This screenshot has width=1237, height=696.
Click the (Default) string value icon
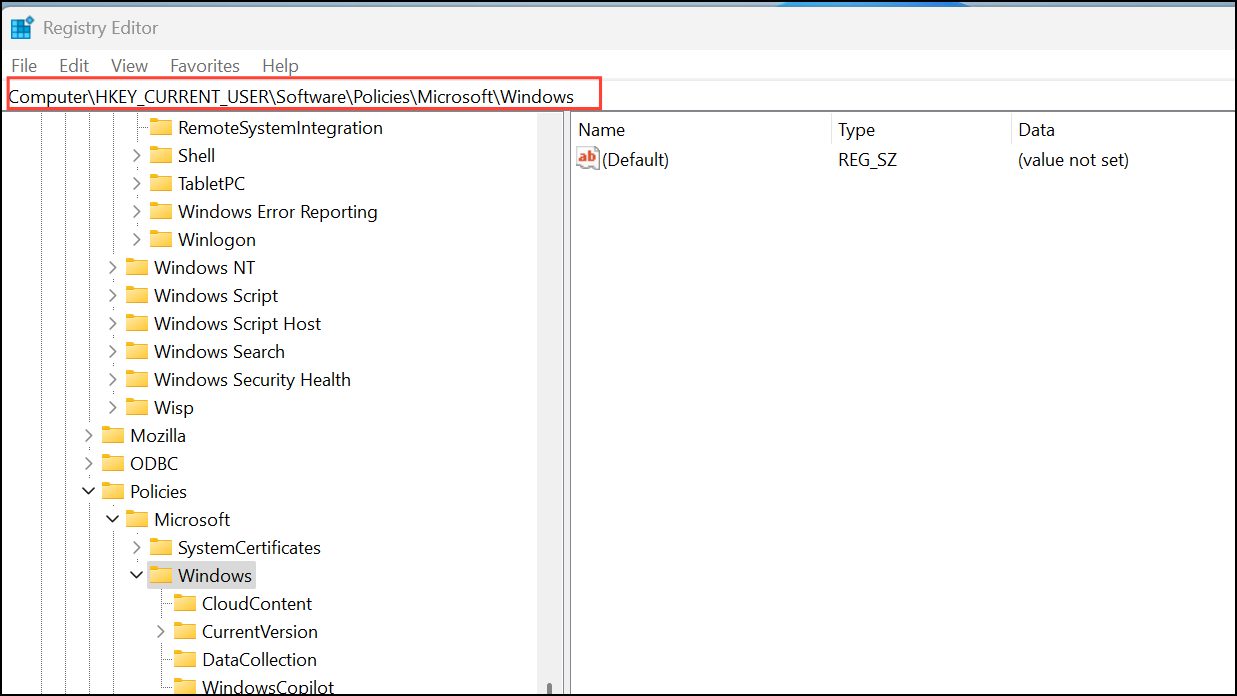588,159
